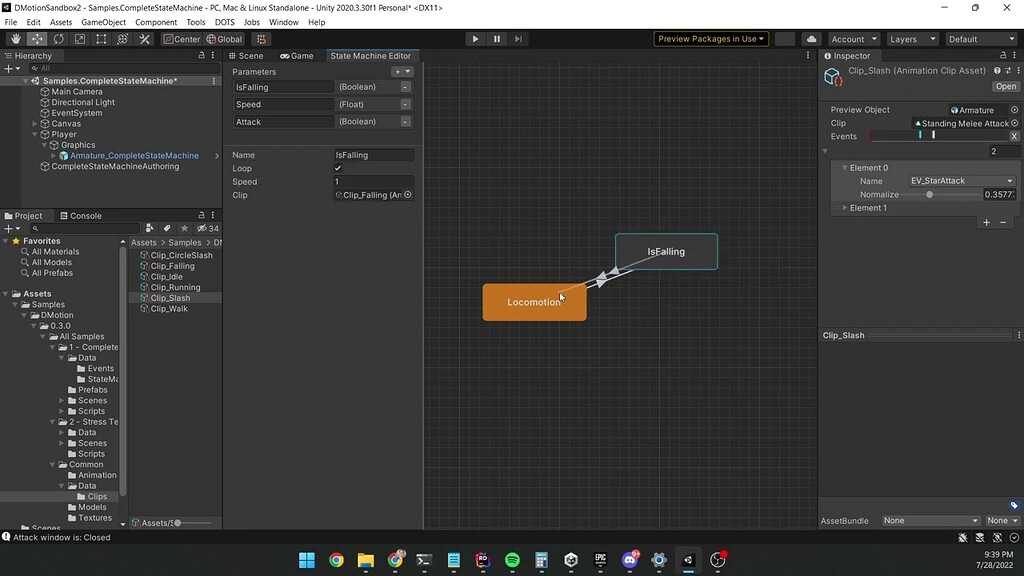Image resolution: width=1024 pixels, height=576 pixels.
Task: Select the Rect transform tool
Action: [x=99, y=38]
